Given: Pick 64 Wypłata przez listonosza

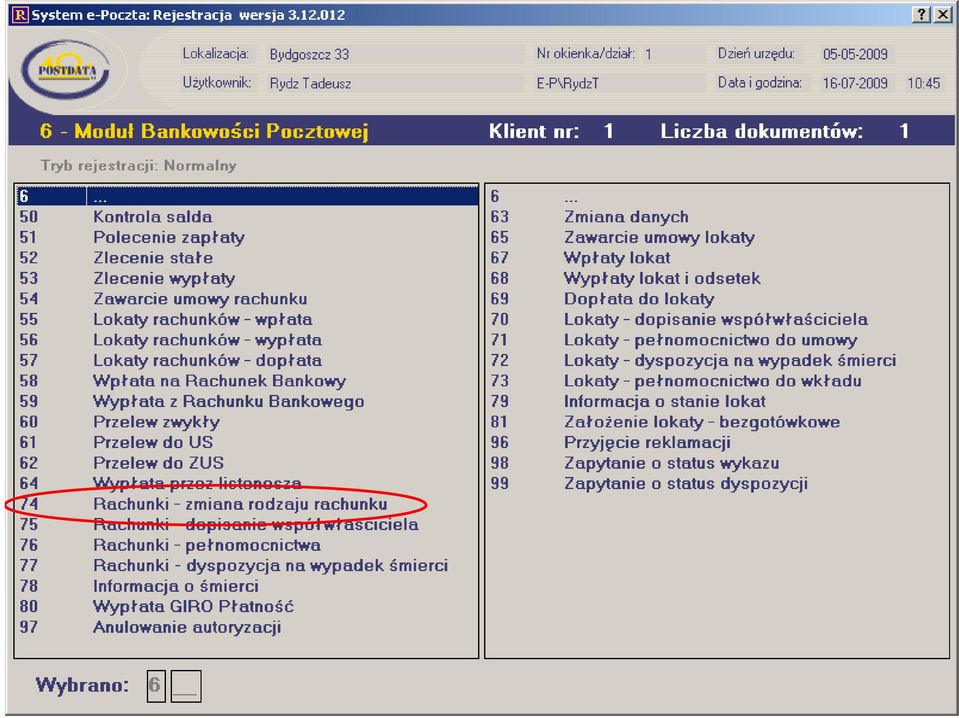Looking at the screenshot, I should (x=246, y=483).
